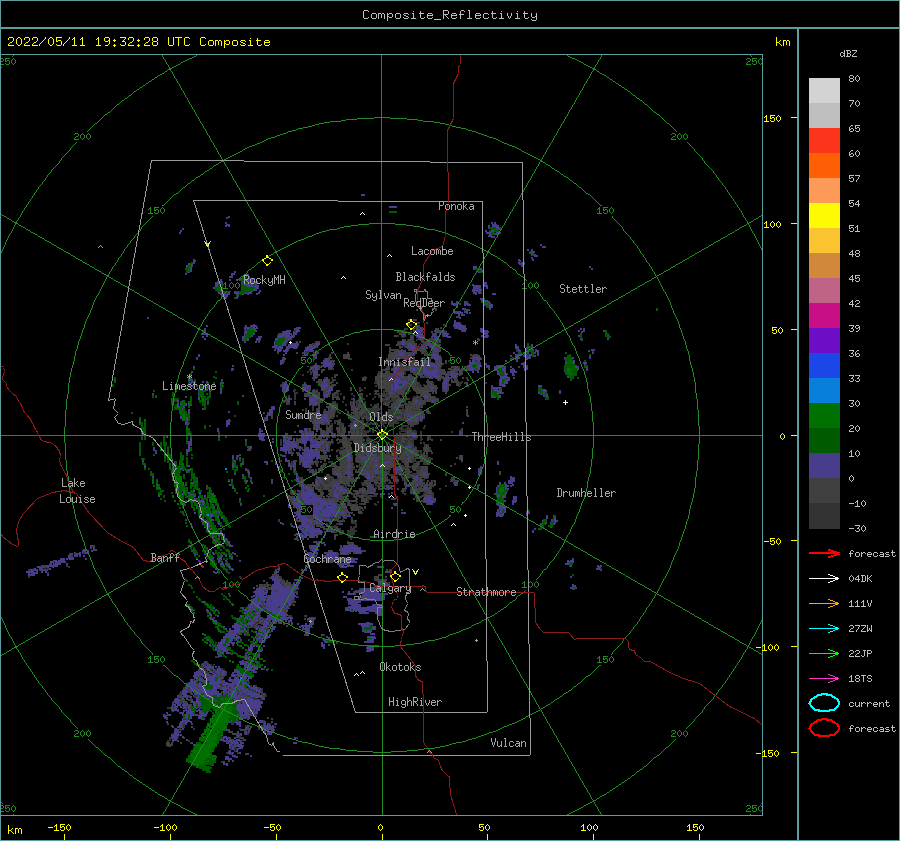
Task: Click the Banff label
Action: point(165,557)
